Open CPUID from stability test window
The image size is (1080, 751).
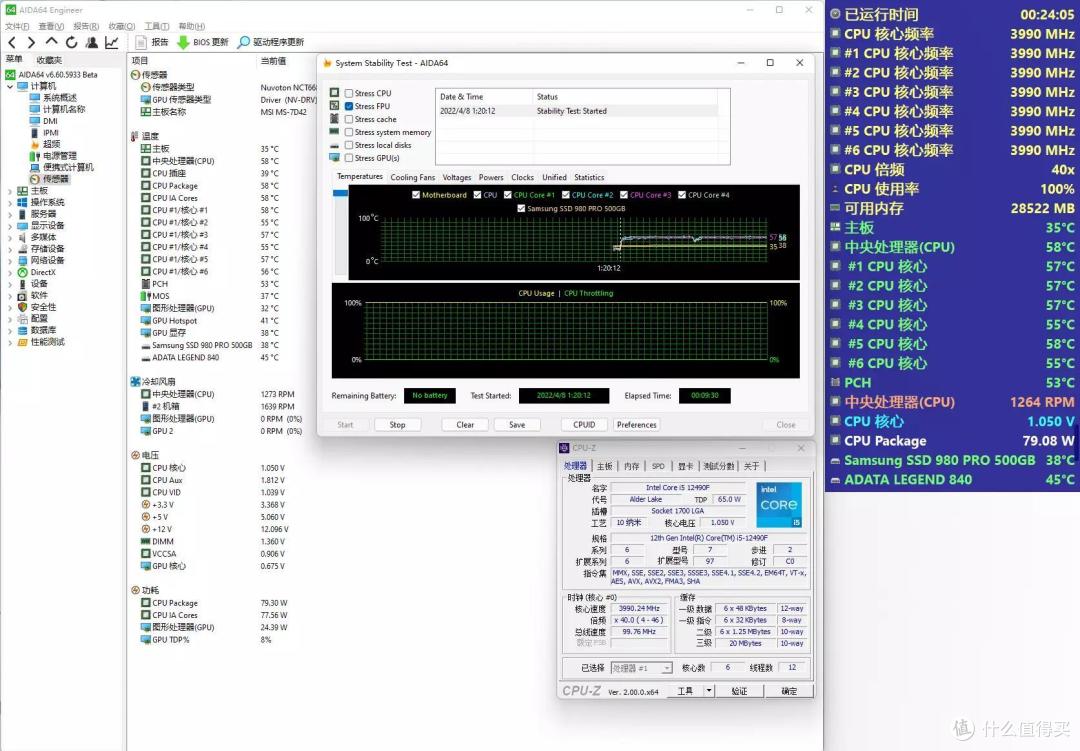[584, 425]
